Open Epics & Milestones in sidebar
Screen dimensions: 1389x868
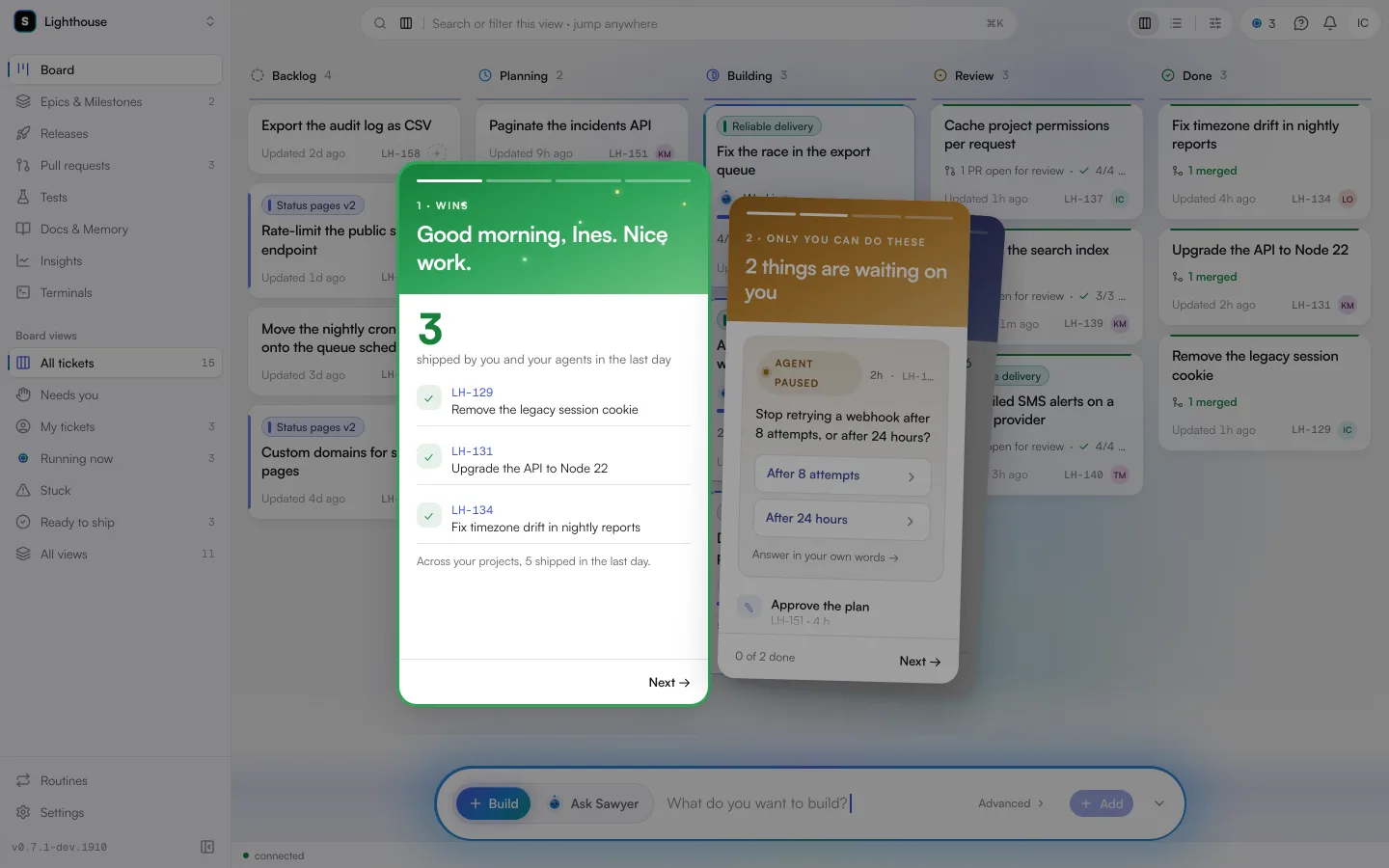(x=115, y=102)
